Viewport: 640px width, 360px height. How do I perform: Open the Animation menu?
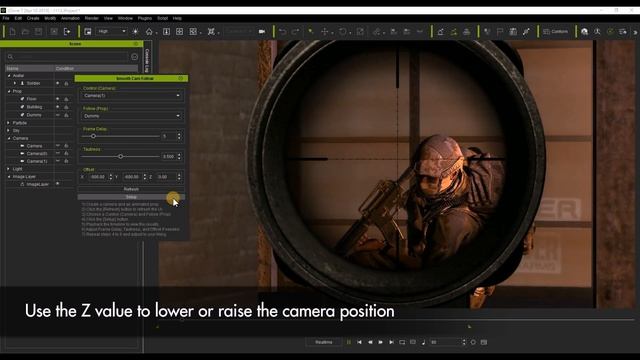70,18
